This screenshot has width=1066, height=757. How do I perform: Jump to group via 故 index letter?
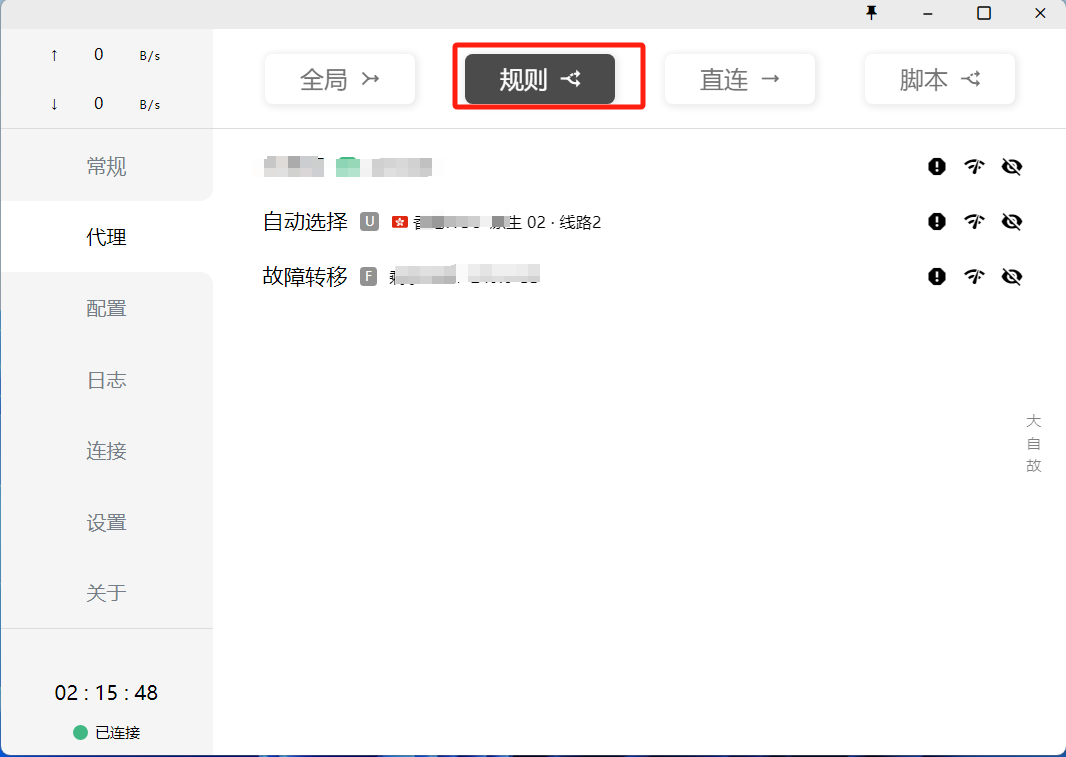tap(1033, 466)
